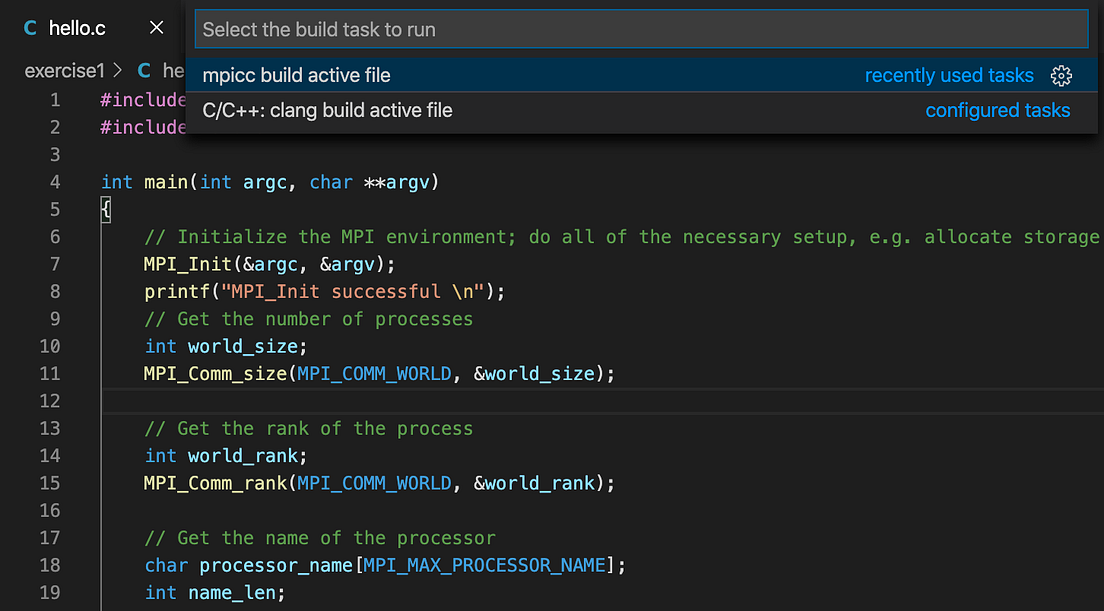The image size is (1104, 611).
Task: Close the hello.c editor tab
Action: pos(156,28)
